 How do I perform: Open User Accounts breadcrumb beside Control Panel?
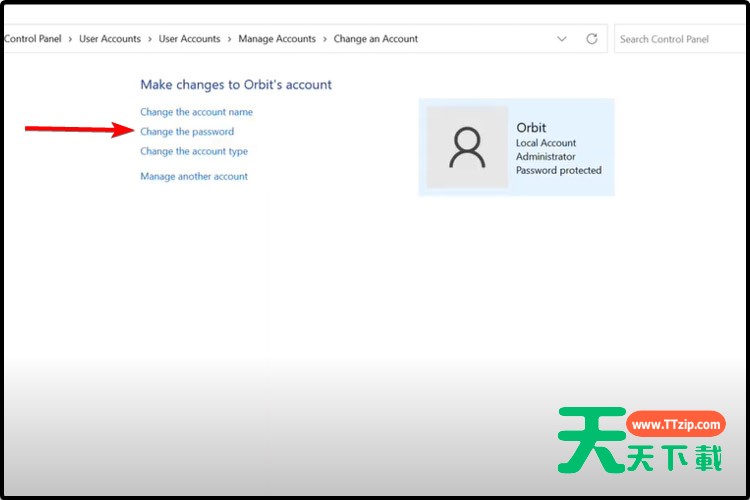click(x=110, y=39)
